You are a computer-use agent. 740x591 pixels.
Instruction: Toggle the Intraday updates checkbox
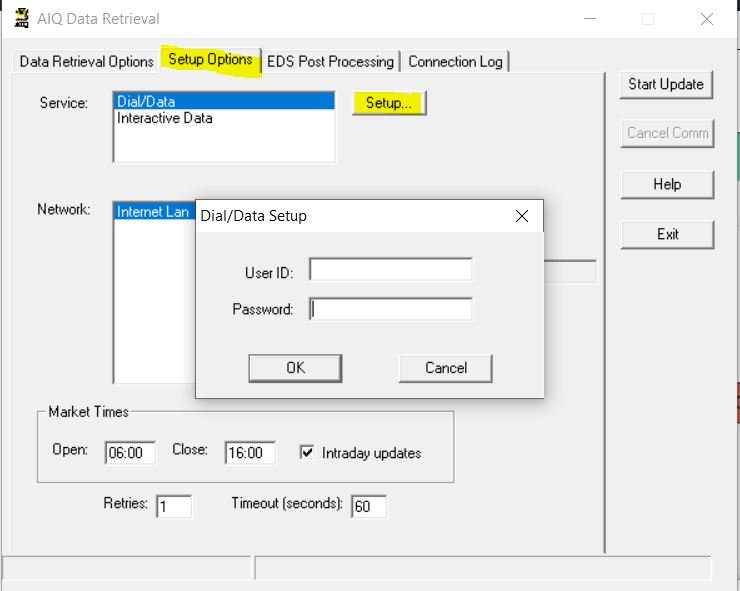(308, 453)
